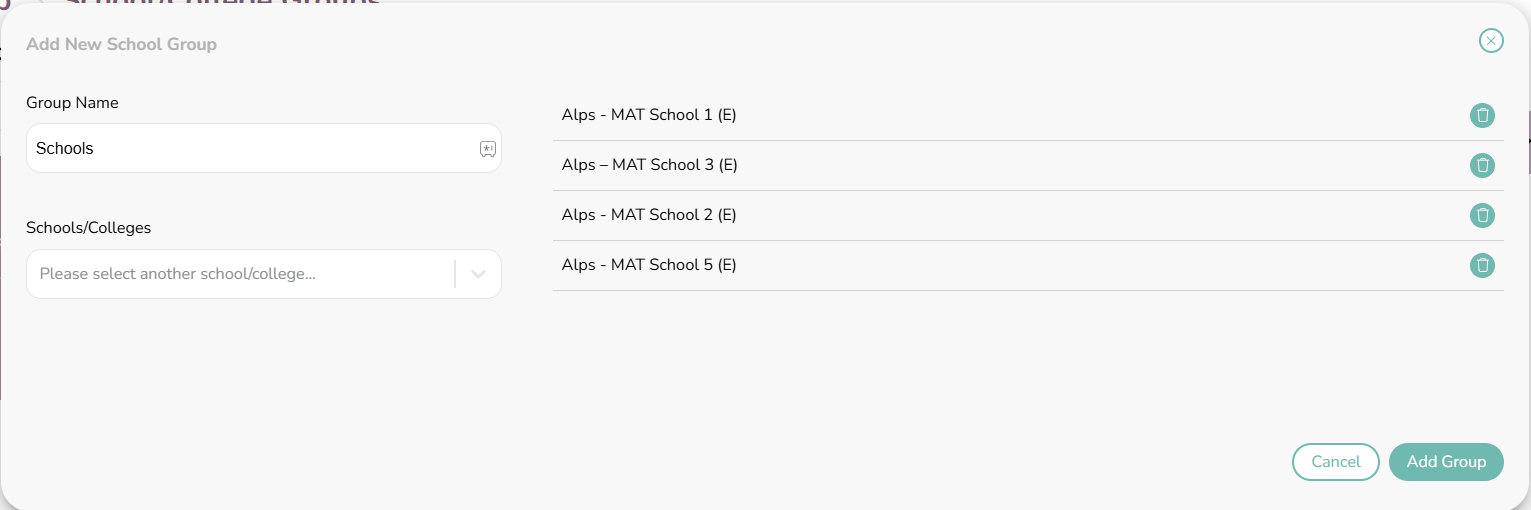The image size is (1531, 510).
Task: Delete MAT School 5 (E) from the group
Action: tap(1482, 265)
